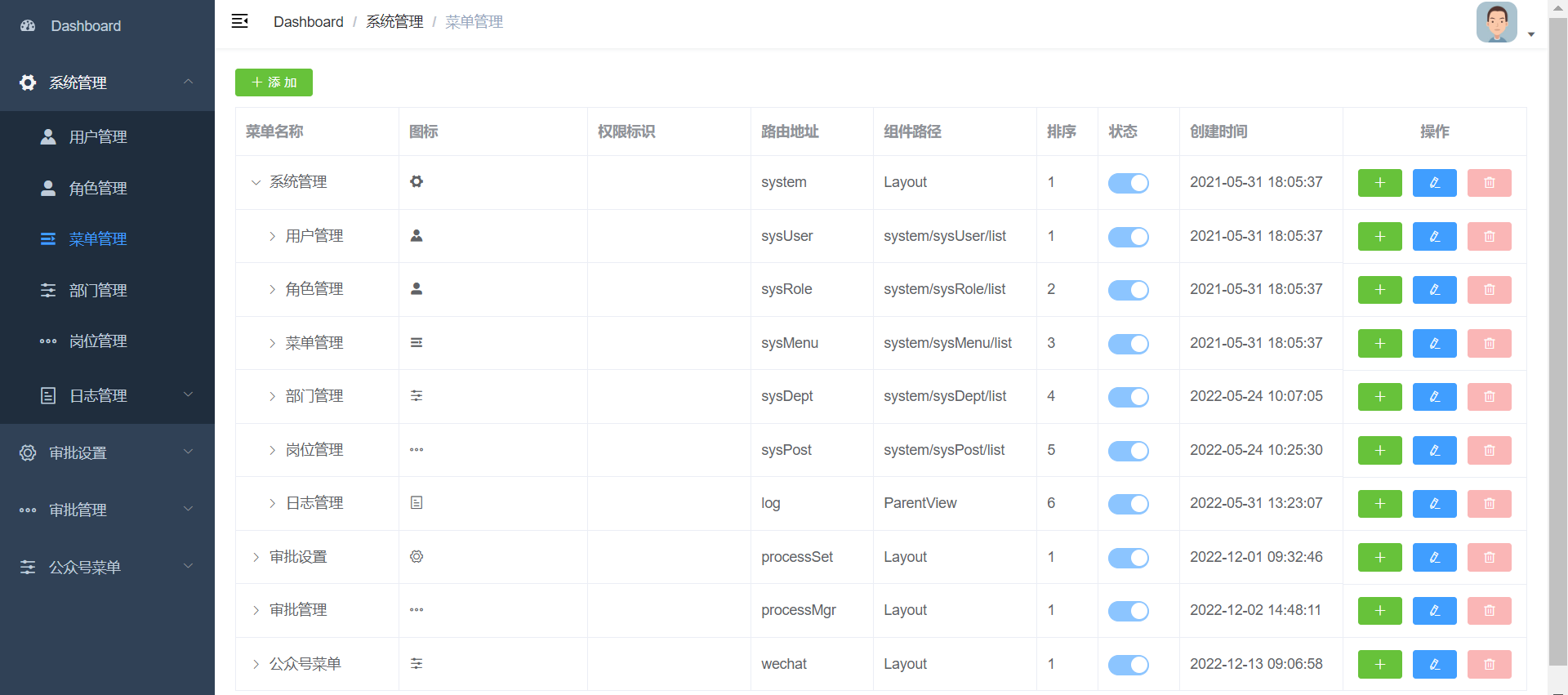Image resolution: width=1568 pixels, height=695 pixels.
Task: Add a submenu under the sysDept row
Action: (x=1380, y=397)
